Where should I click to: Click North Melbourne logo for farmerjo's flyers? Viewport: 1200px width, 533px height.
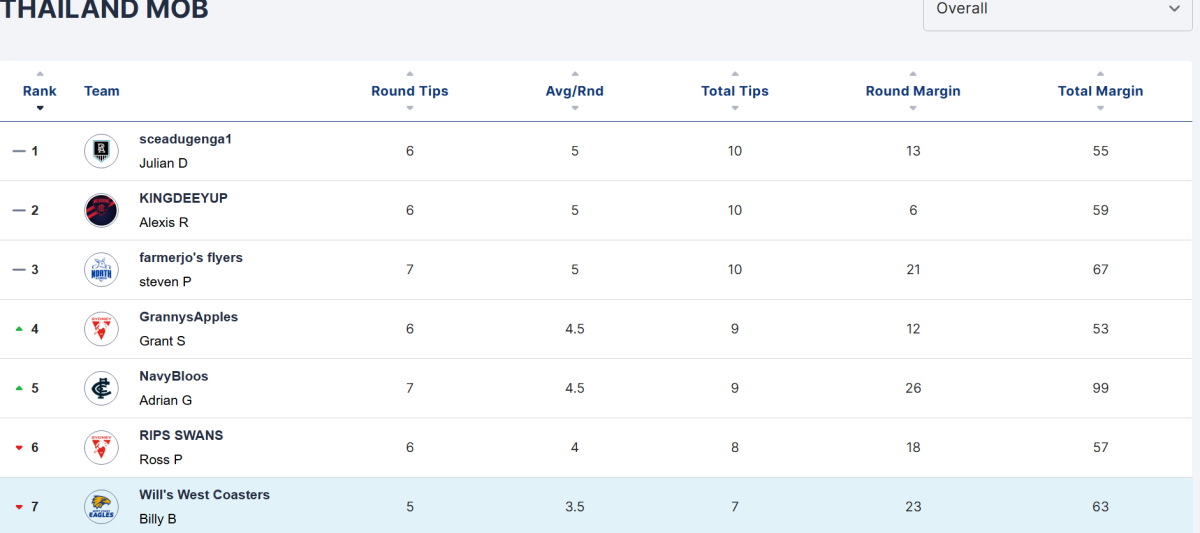(101, 269)
